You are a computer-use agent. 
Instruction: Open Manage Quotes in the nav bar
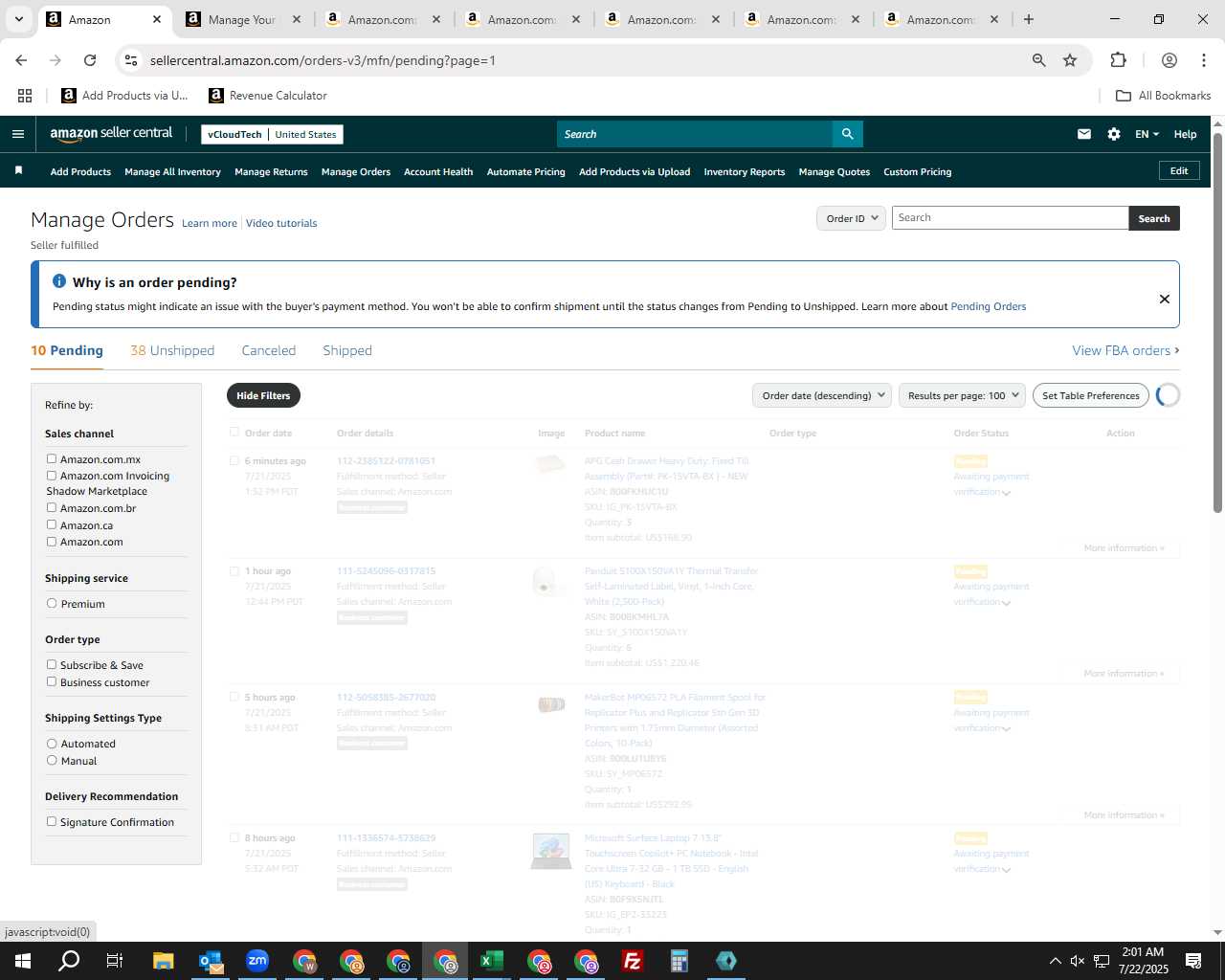(x=835, y=172)
